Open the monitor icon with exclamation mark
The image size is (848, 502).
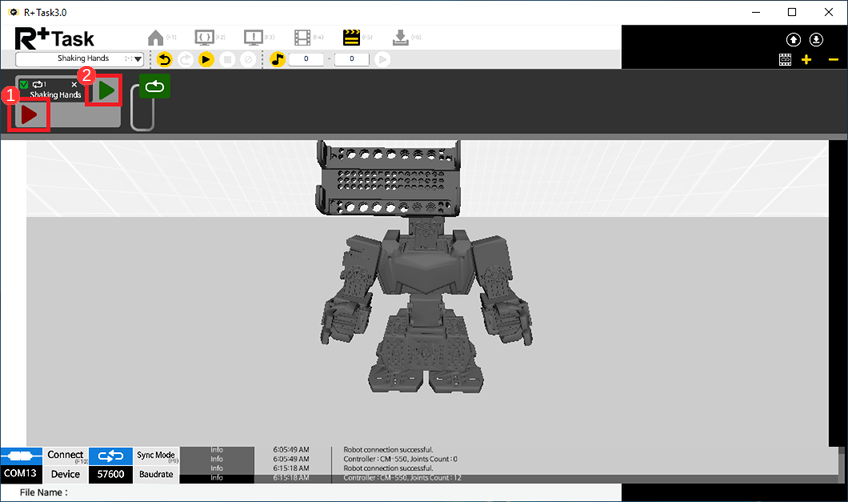pos(254,37)
